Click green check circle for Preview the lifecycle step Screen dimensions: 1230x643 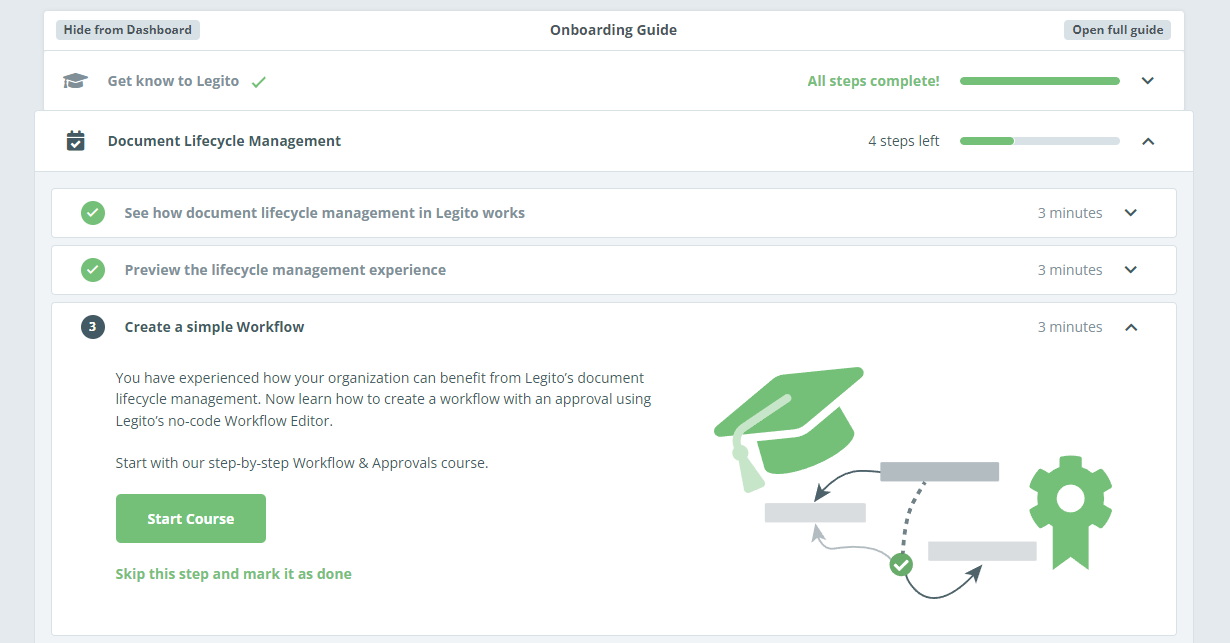click(93, 270)
